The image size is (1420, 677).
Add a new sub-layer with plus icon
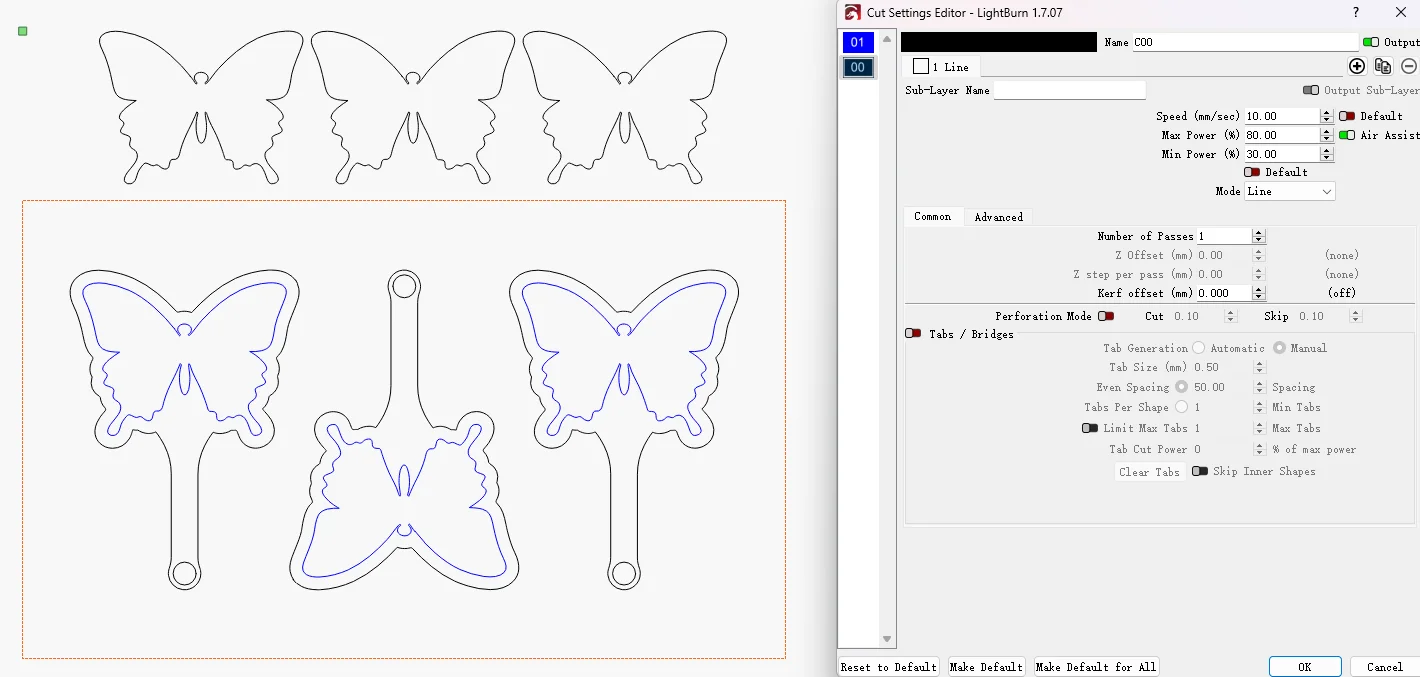coord(1357,66)
